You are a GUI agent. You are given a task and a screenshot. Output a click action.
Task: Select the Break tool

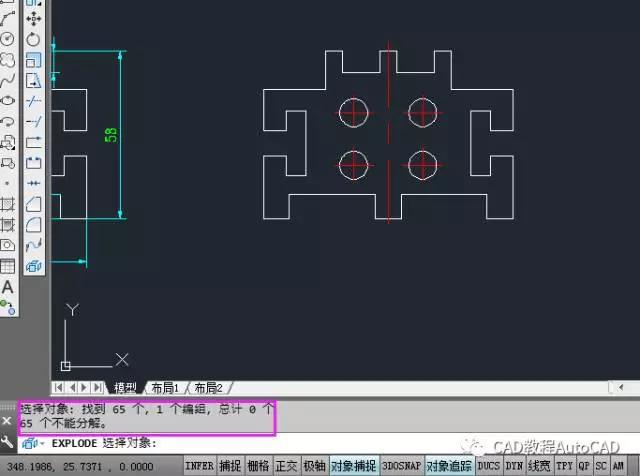[x=33, y=163]
